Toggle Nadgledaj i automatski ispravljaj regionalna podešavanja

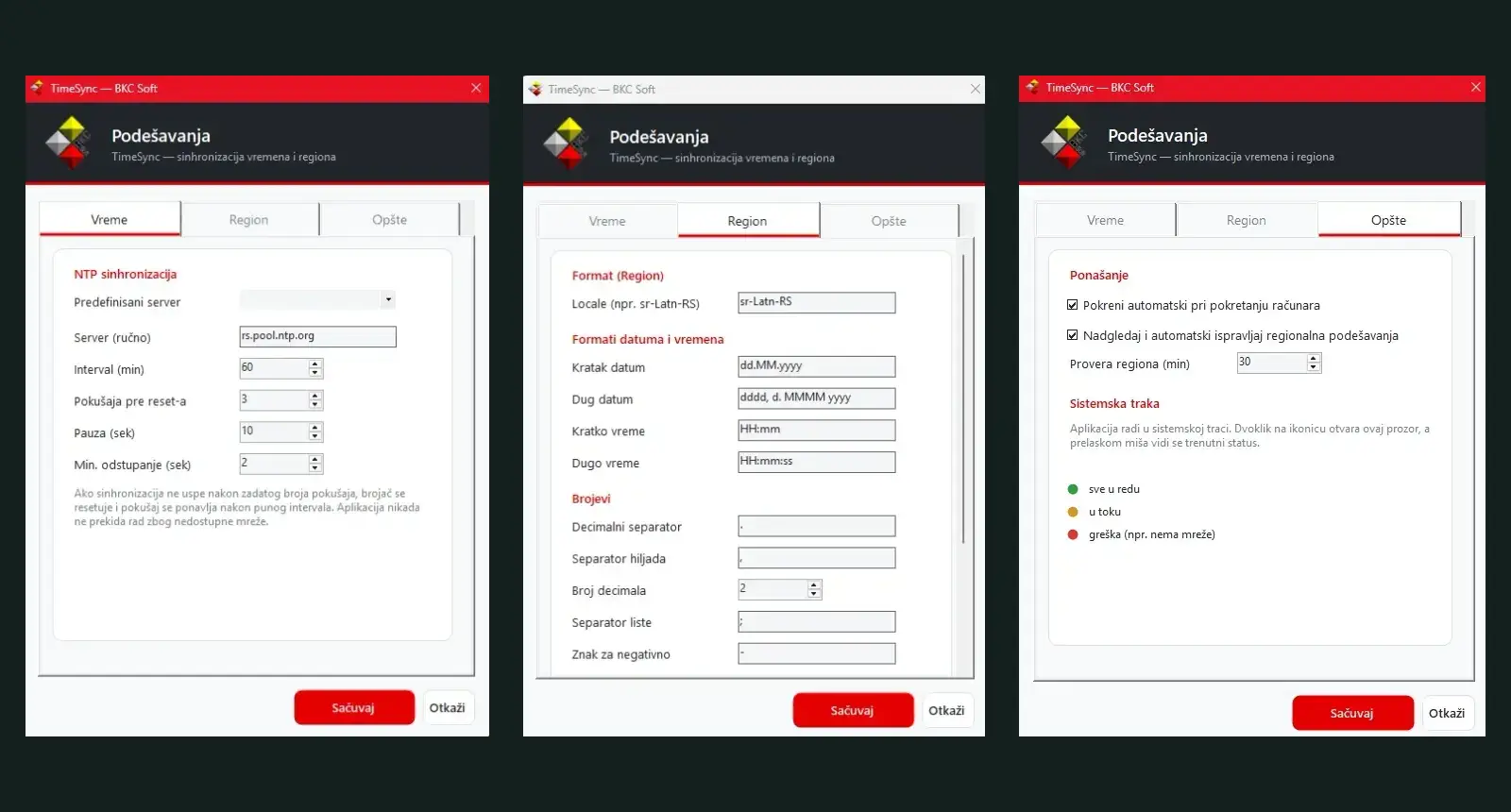click(x=1073, y=335)
